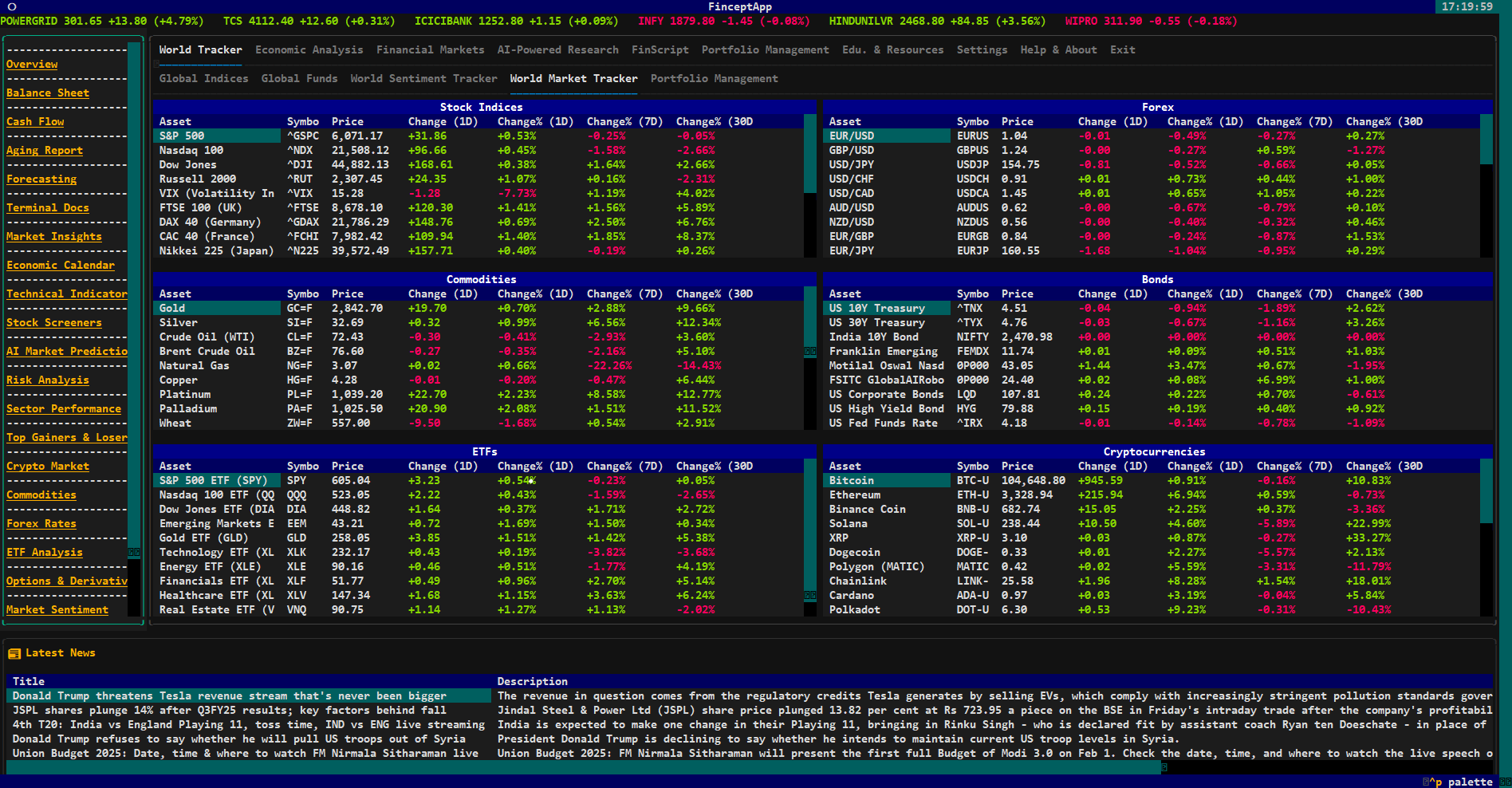Open Aging Report in sidebar
This screenshot has width=1512, height=788.
pyautogui.click(x=45, y=150)
